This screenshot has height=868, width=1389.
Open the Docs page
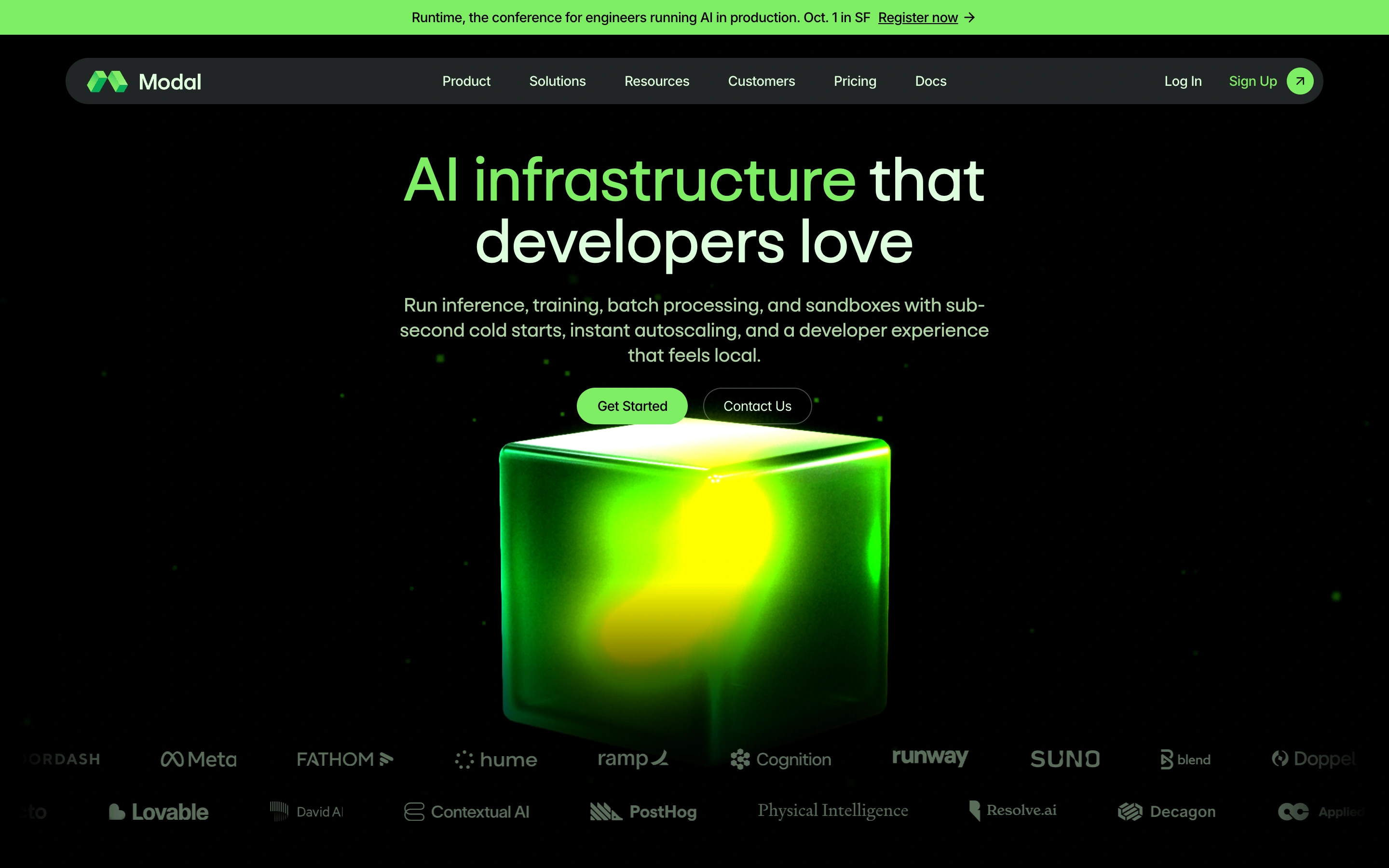coord(930,81)
